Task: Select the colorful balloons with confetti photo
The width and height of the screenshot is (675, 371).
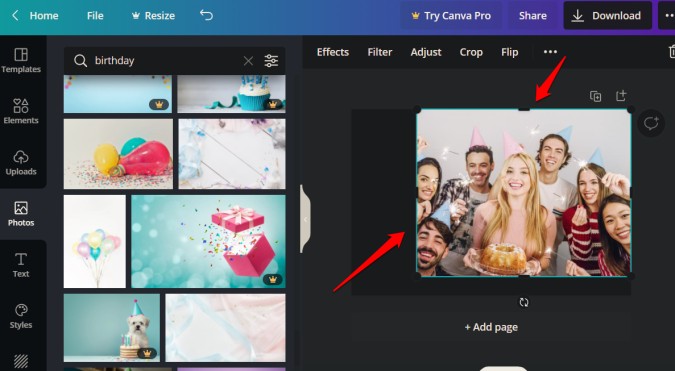Action: 118,154
